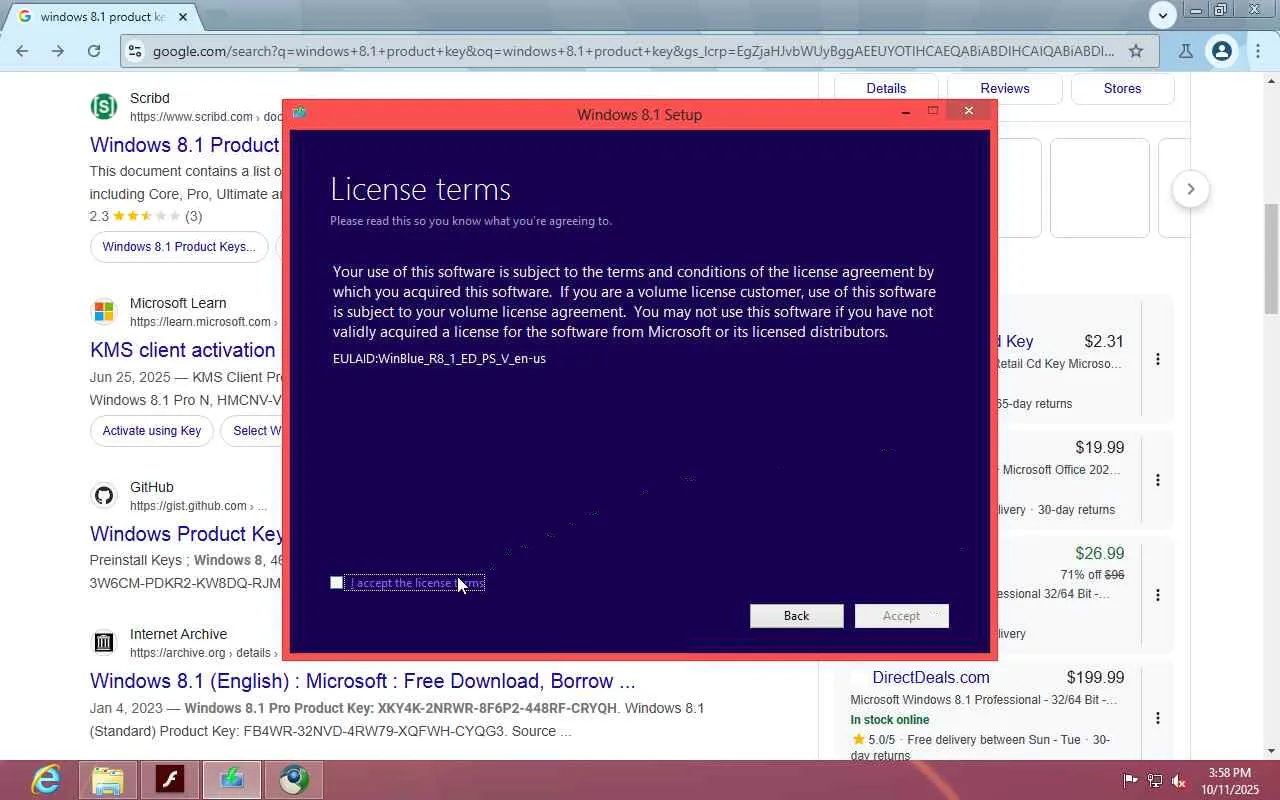The width and height of the screenshot is (1280, 800).
Task: Open the GitHub 'Windows Product Key' result
Action: [186, 534]
